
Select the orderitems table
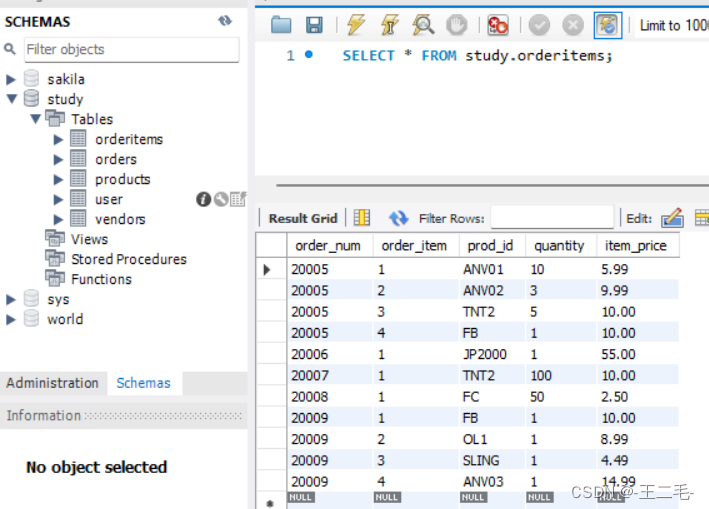pos(129,139)
